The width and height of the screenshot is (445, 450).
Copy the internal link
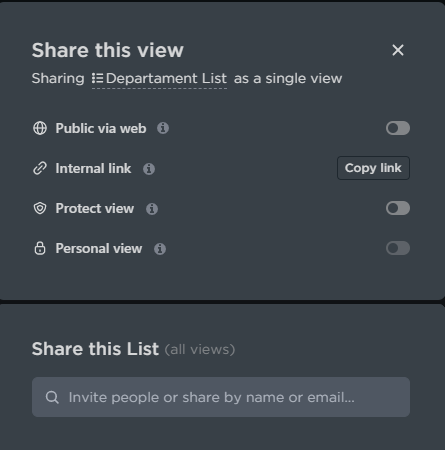pyautogui.click(x=373, y=168)
